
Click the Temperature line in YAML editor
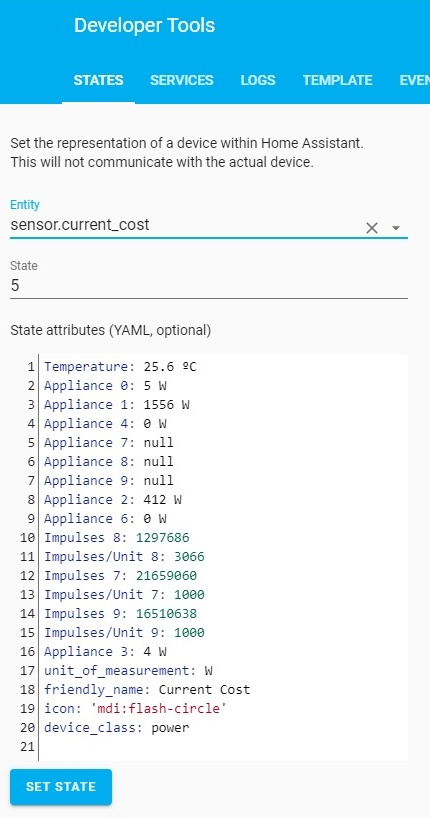120,367
